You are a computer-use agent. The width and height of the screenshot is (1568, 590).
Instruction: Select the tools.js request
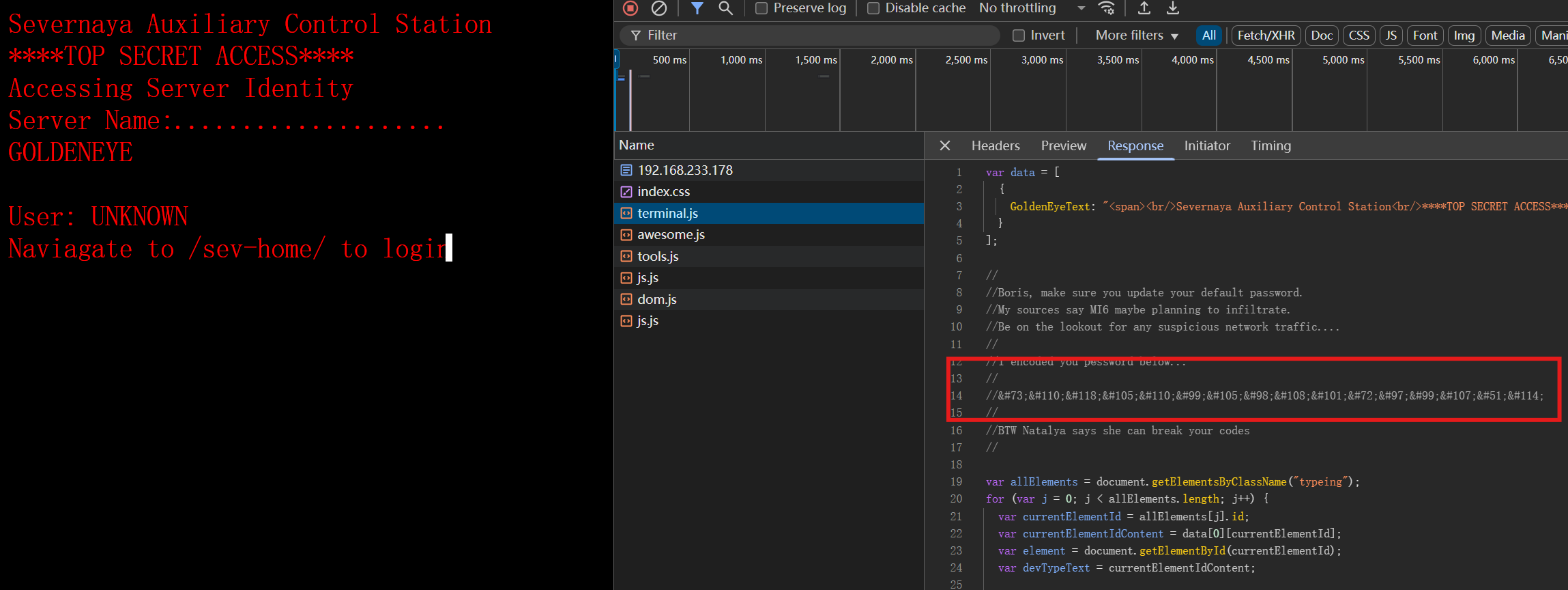(x=769, y=256)
